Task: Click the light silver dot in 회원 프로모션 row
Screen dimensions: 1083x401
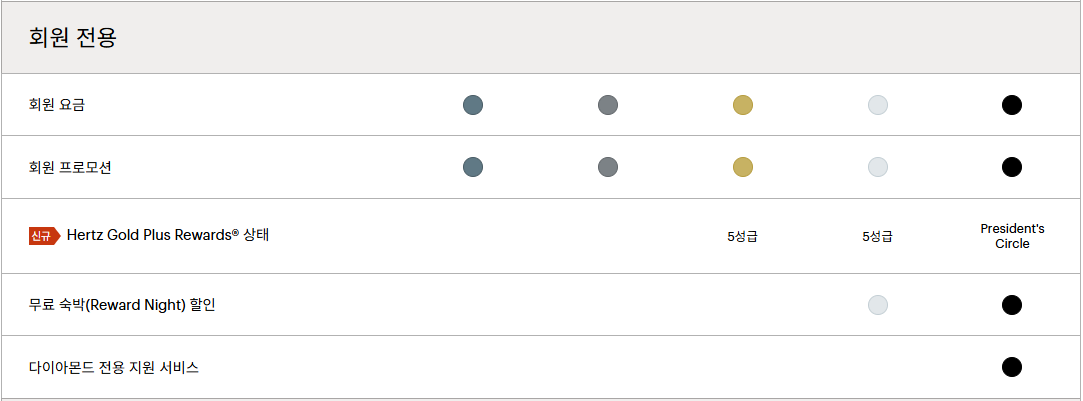Action: point(878,167)
